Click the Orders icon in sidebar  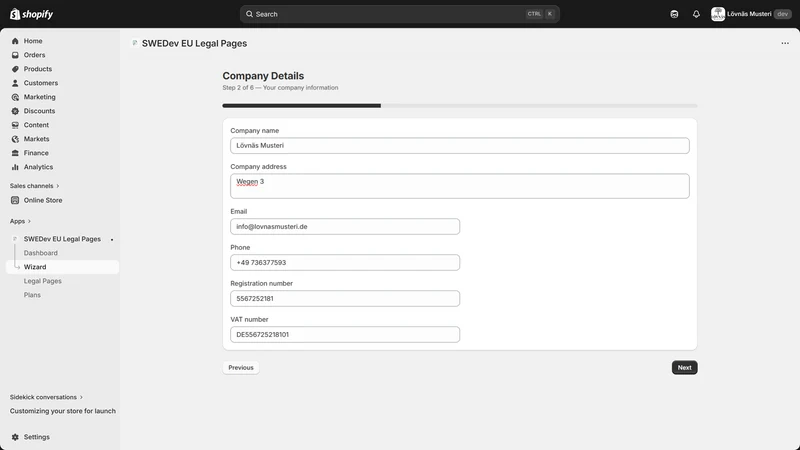(x=15, y=55)
